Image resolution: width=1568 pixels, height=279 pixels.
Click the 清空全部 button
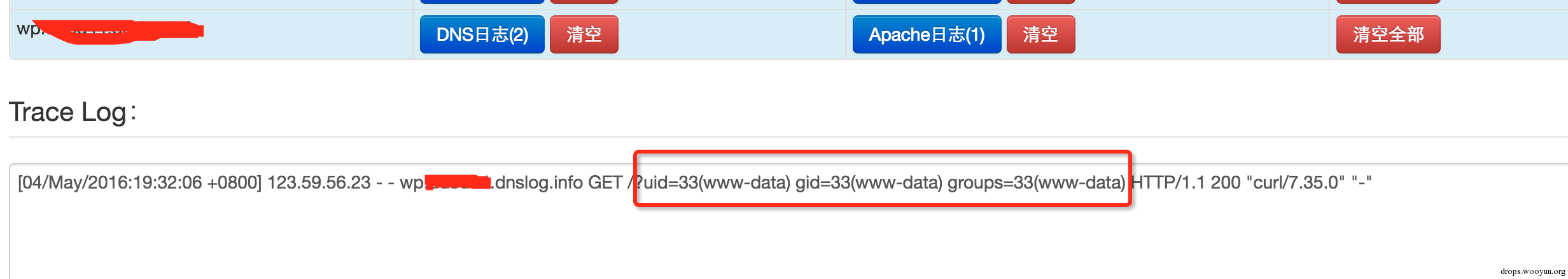click(1388, 34)
